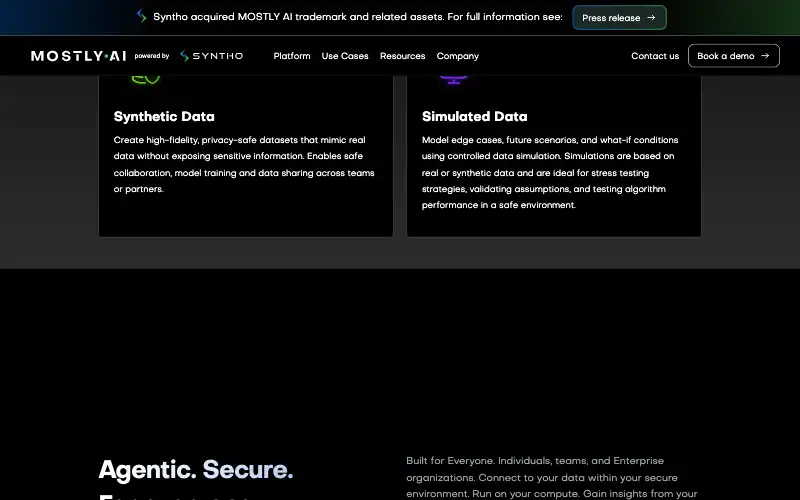Select the Simulated Data heading
This screenshot has width=800, height=500.
(474, 117)
